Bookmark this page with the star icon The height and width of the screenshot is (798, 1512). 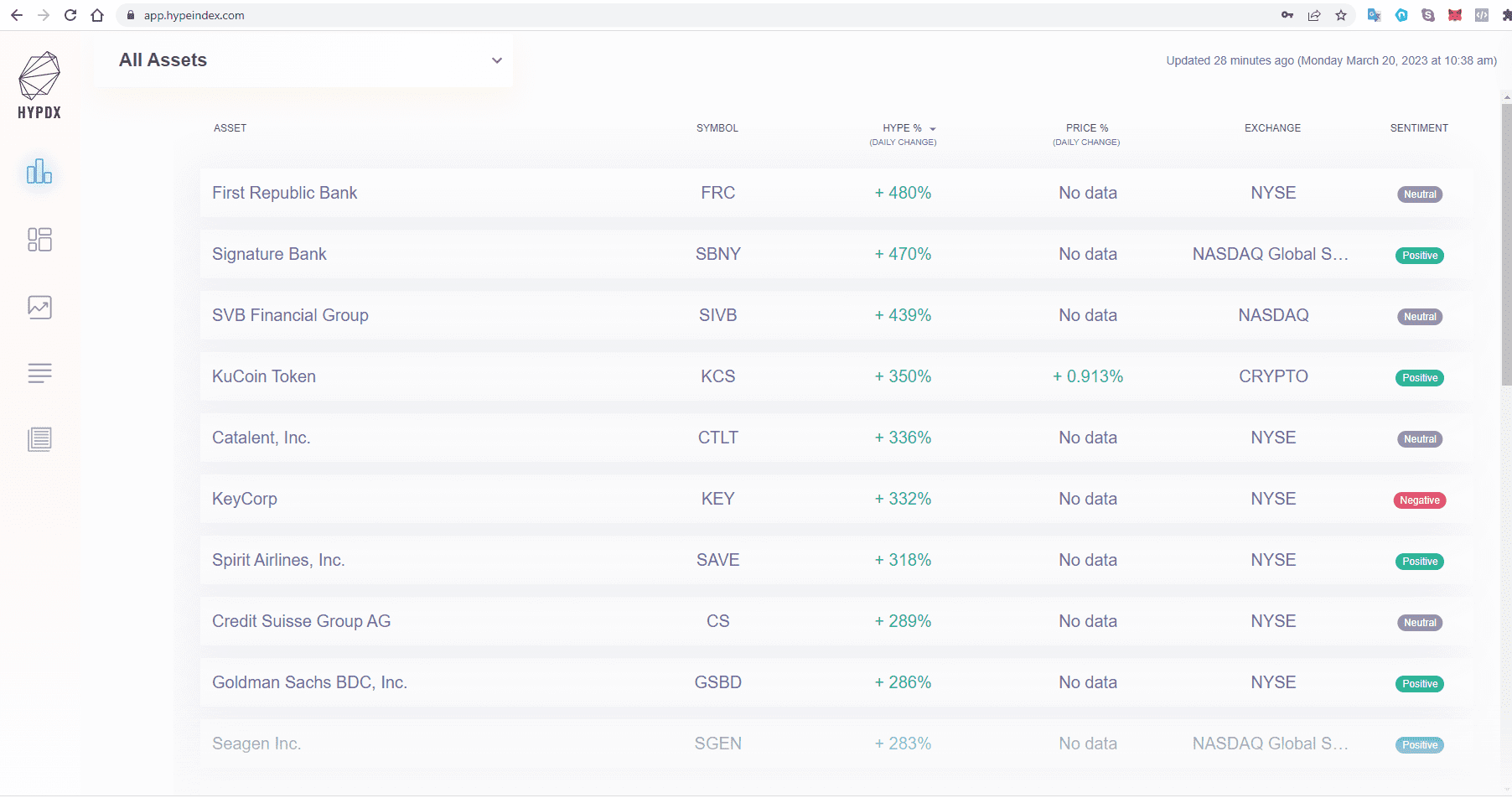(x=1341, y=15)
